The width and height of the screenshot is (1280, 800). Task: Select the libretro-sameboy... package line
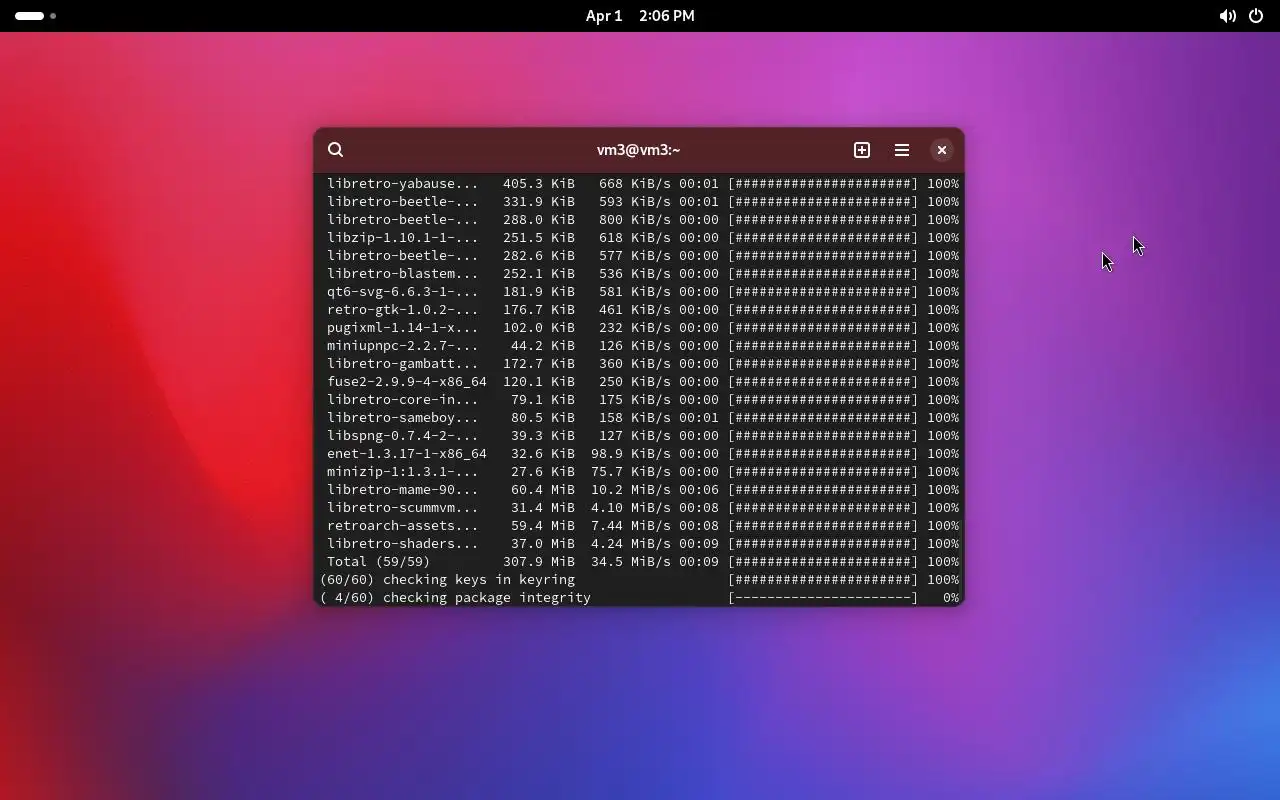(643, 418)
